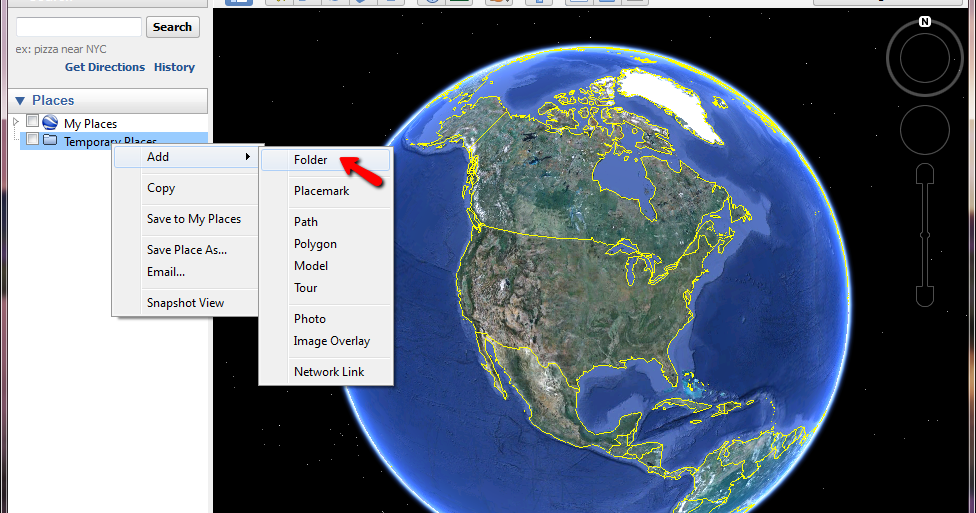Open the Get Directions link
This screenshot has width=976, height=513.
tap(105, 67)
